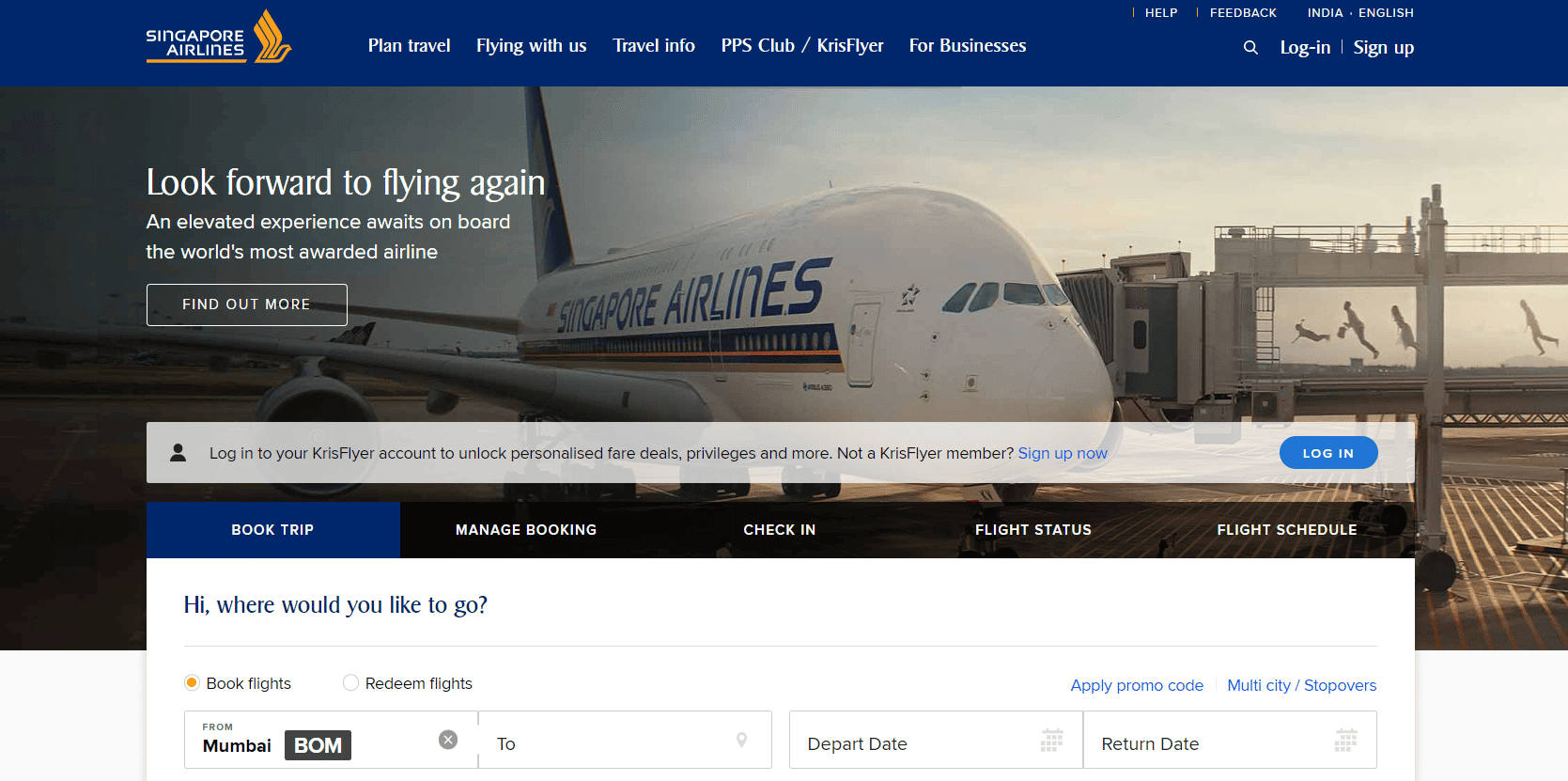
Task: Click the blue Log In button
Action: [1328, 453]
